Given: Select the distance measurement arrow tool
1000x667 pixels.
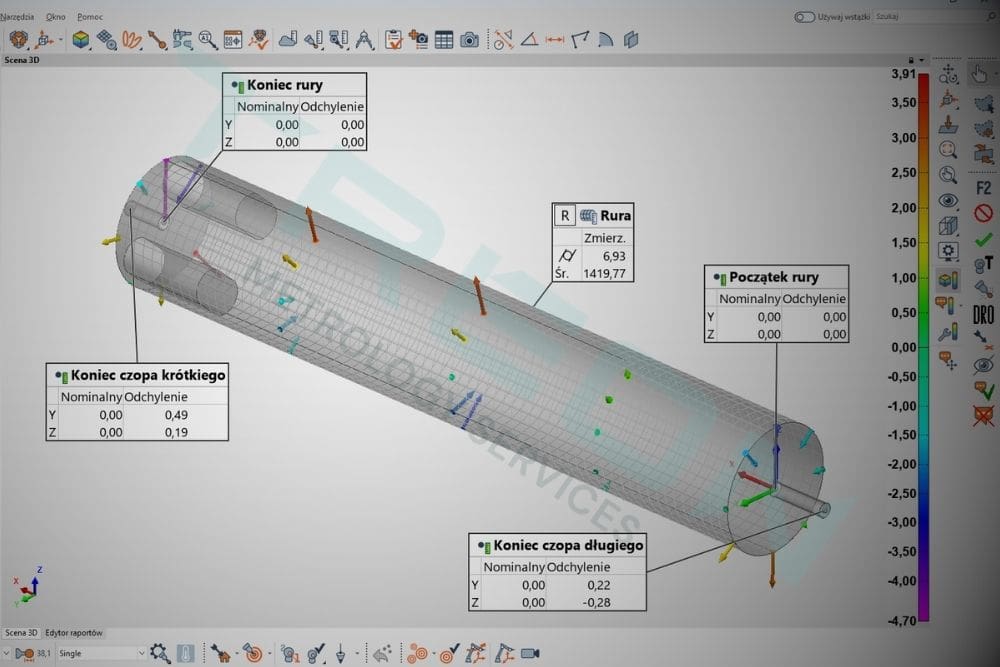Looking at the screenshot, I should 555,40.
